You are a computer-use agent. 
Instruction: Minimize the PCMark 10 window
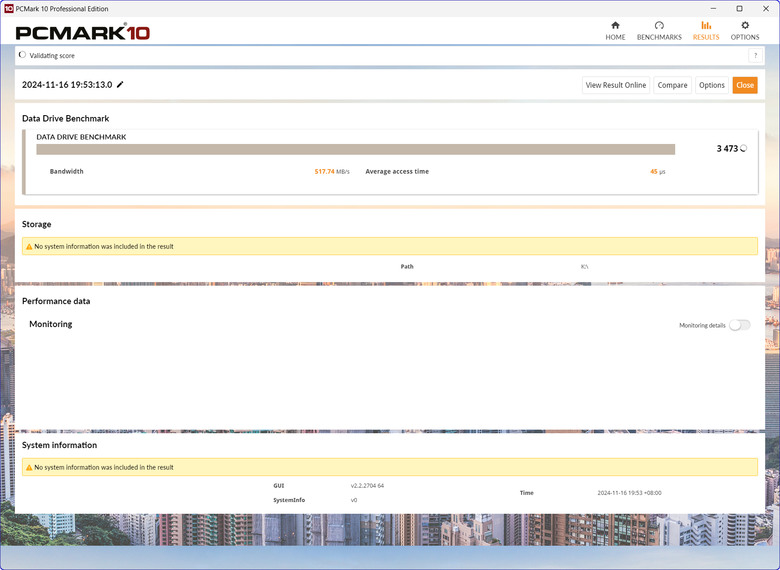(713, 8)
